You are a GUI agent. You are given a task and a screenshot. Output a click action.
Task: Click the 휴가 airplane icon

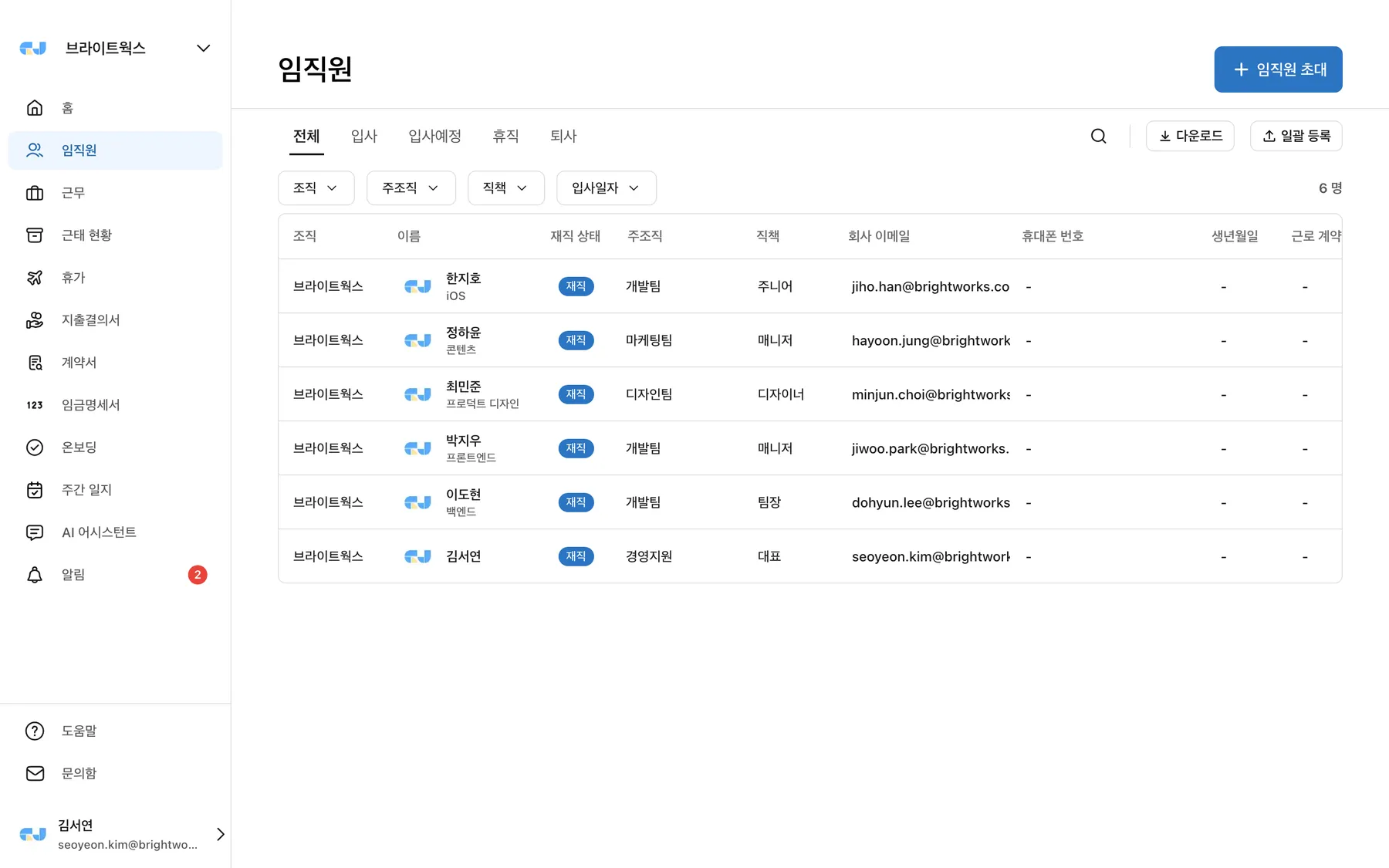tap(35, 278)
